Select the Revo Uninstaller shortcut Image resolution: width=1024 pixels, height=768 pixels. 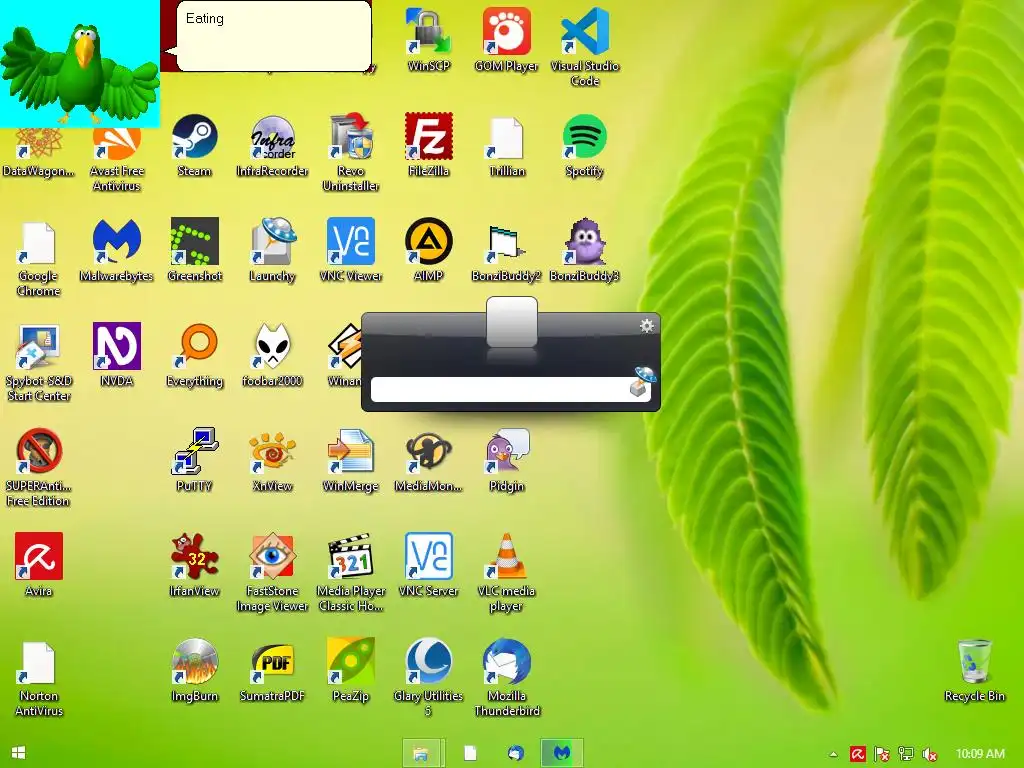pos(351,152)
